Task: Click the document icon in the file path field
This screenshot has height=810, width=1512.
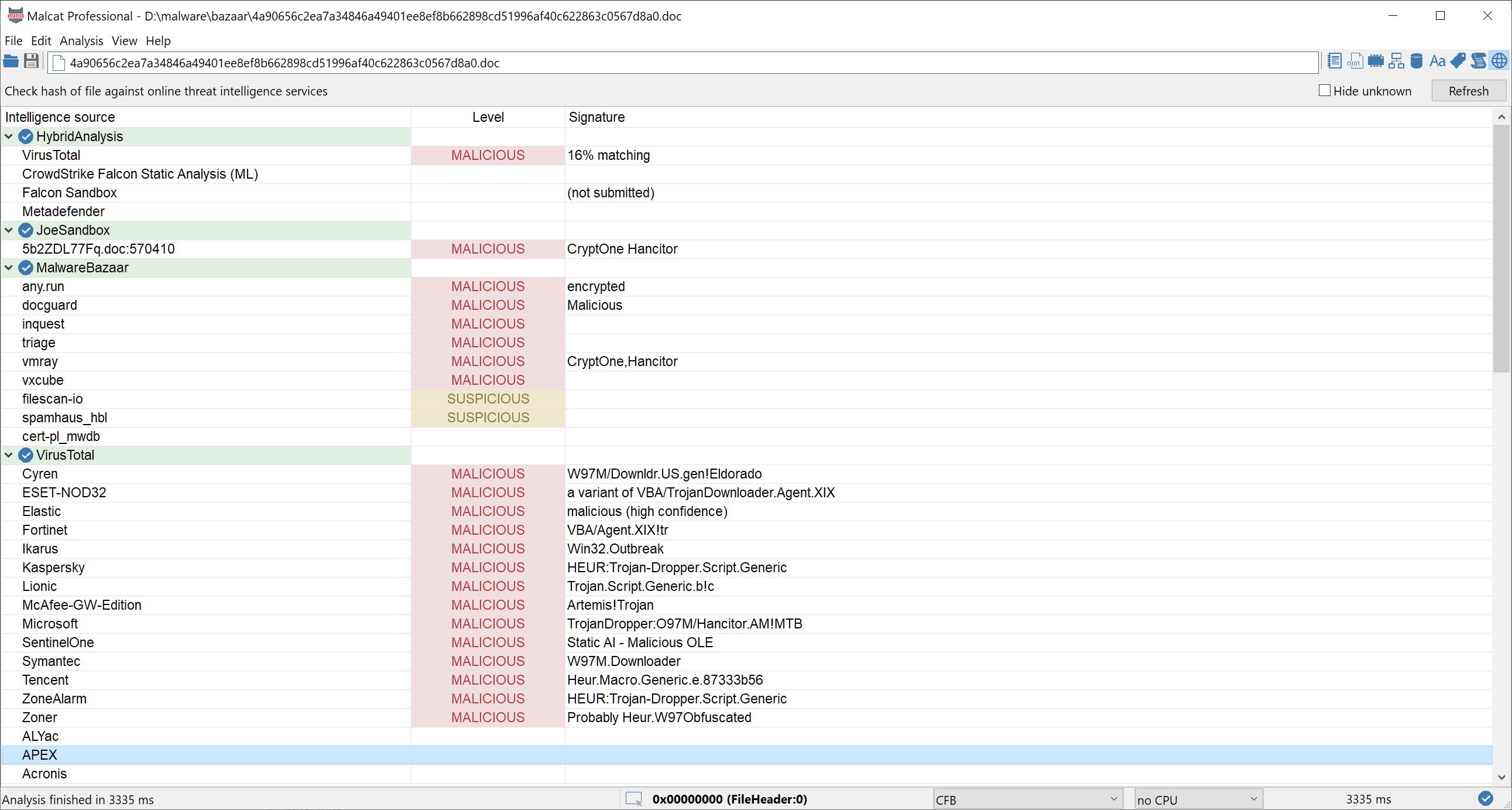Action: tap(58, 63)
